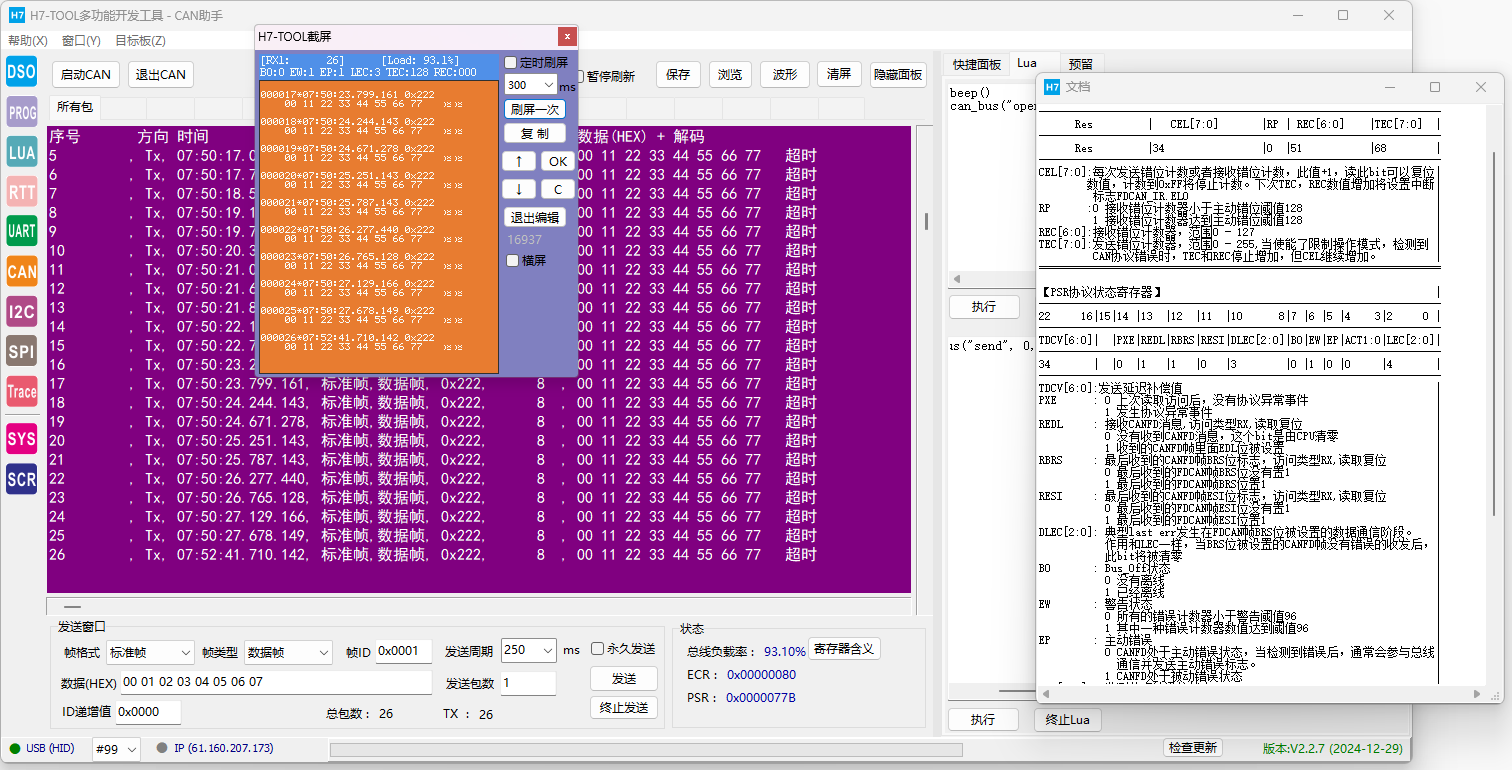Screen dimensions: 1512x770
Task: Click the 退出CAN button
Action: pos(160,75)
